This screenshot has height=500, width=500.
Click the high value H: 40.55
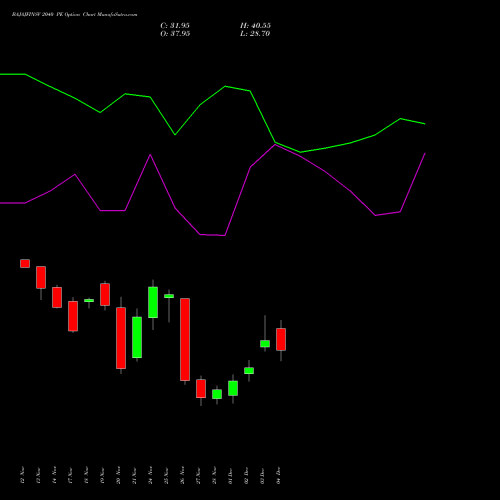point(255,26)
